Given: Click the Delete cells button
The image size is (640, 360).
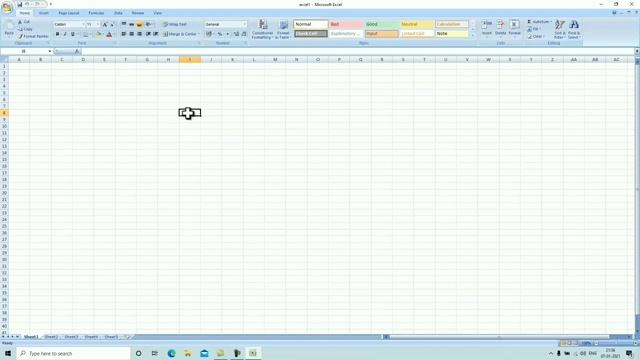Looking at the screenshot, I should coord(501,29).
